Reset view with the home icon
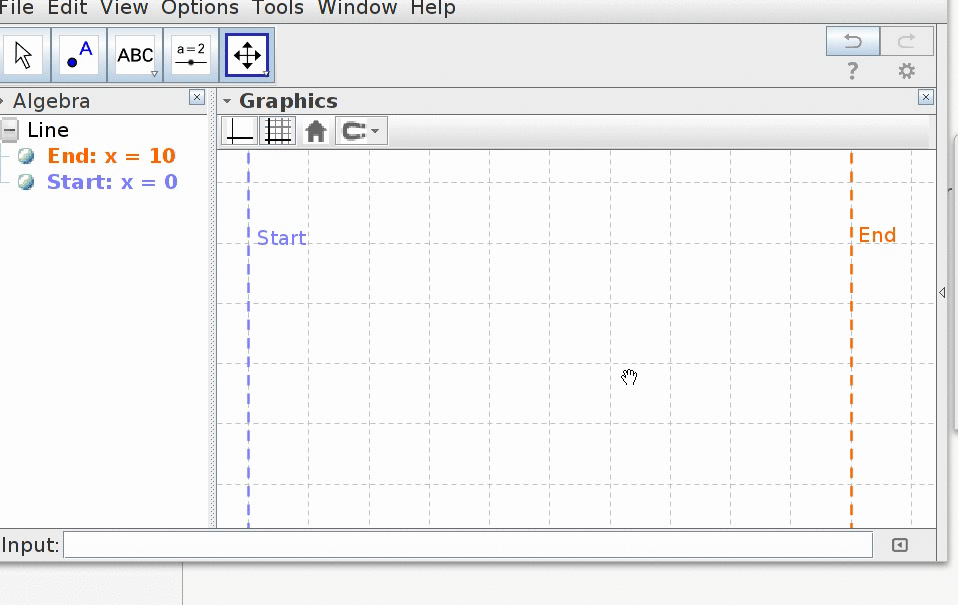Viewport: 958px width, 605px height. pos(316,131)
